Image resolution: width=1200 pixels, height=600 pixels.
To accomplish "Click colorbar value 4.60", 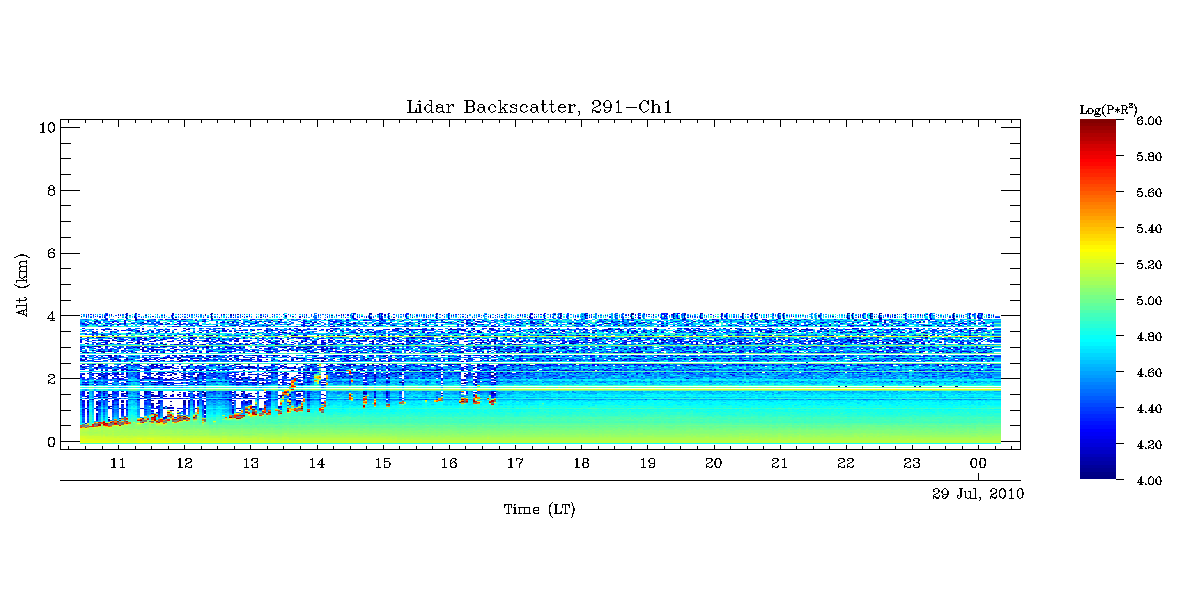I will click(x=1149, y=373).
